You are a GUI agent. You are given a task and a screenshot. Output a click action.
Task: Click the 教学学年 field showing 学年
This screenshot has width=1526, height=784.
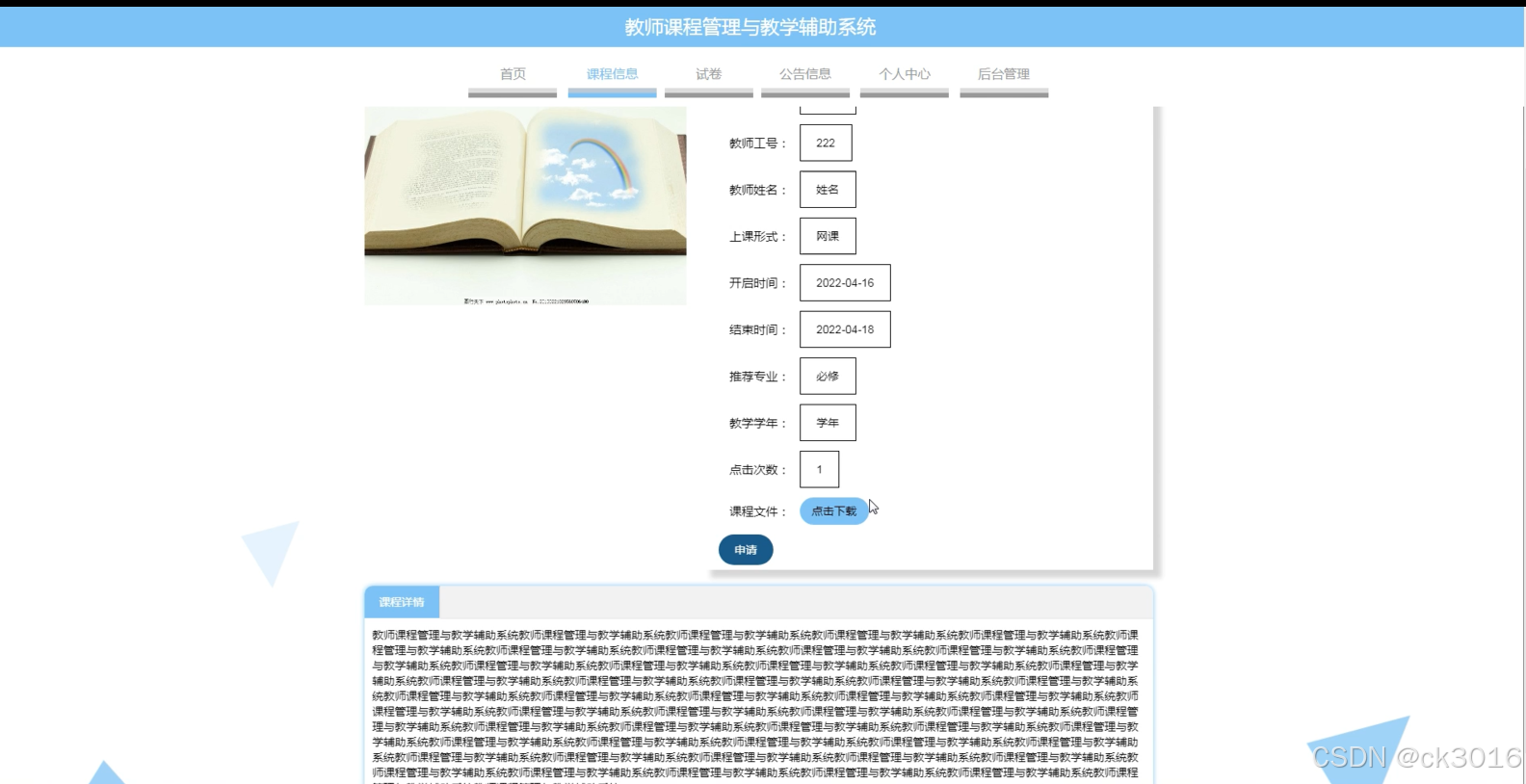[x=828, y=423]
